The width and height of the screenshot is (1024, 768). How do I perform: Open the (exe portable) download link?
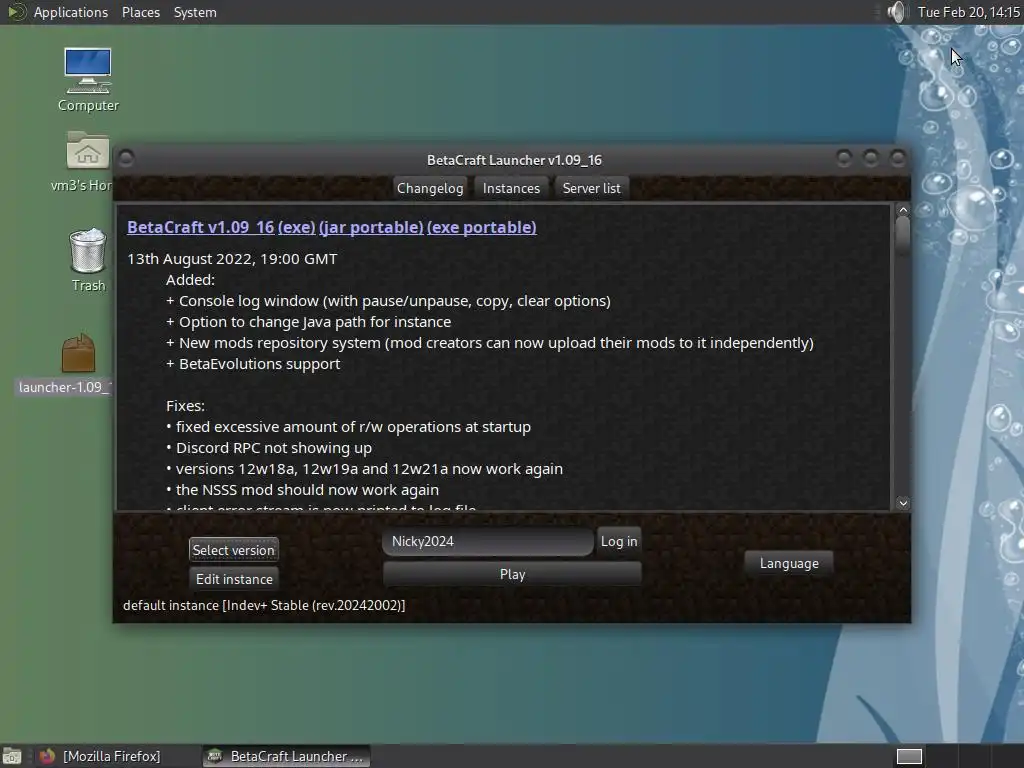[482, 227]
